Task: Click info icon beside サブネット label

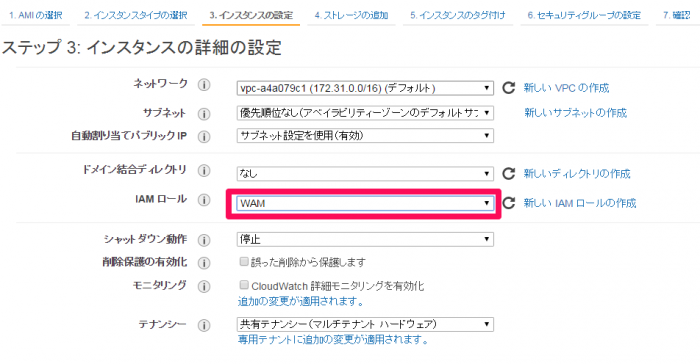Action: pos(204,114)
